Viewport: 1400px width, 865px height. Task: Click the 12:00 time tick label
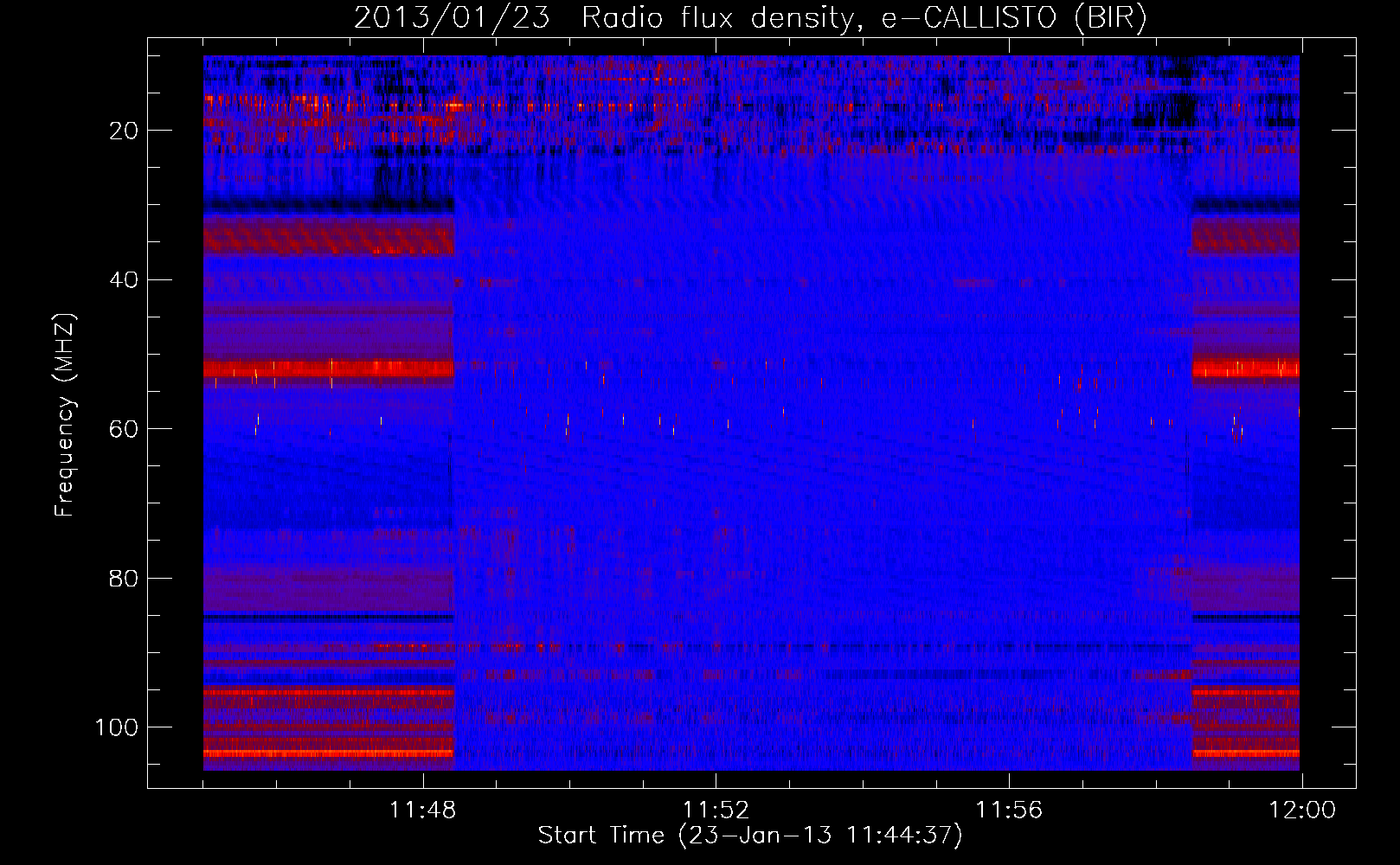point(1302,811)
